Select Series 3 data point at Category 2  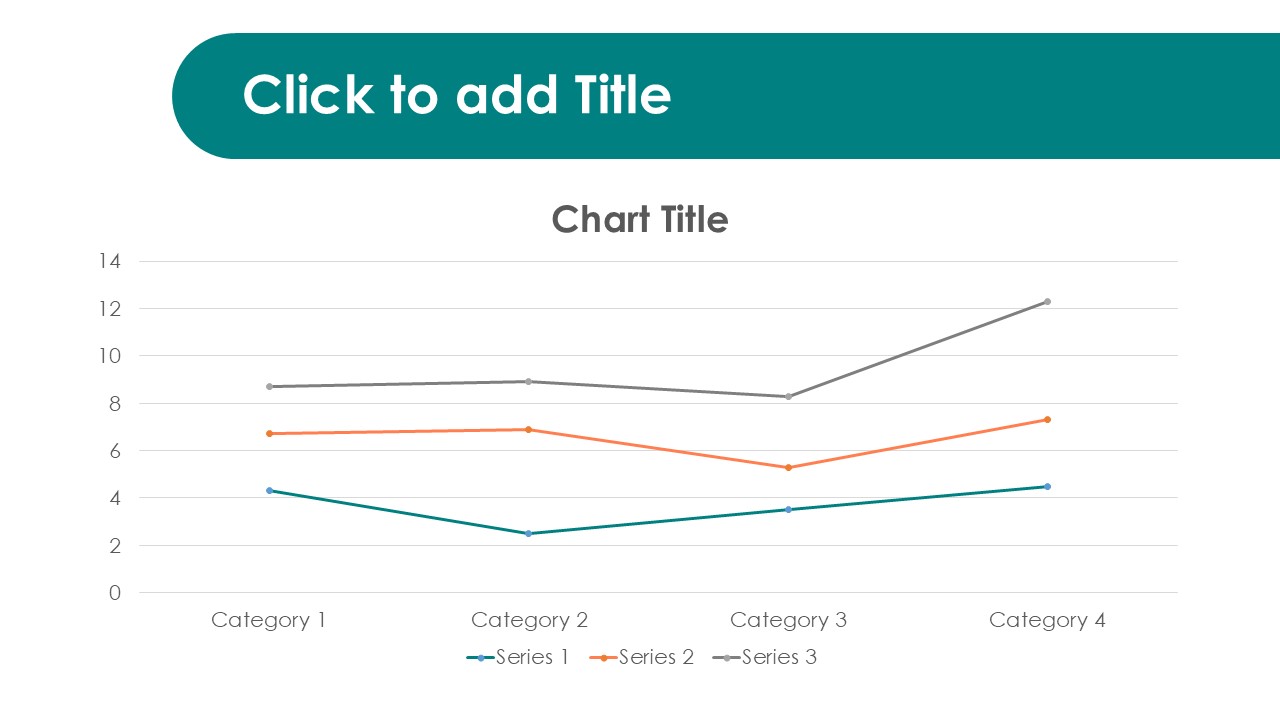pyautogui.click(x=529, y=381)
